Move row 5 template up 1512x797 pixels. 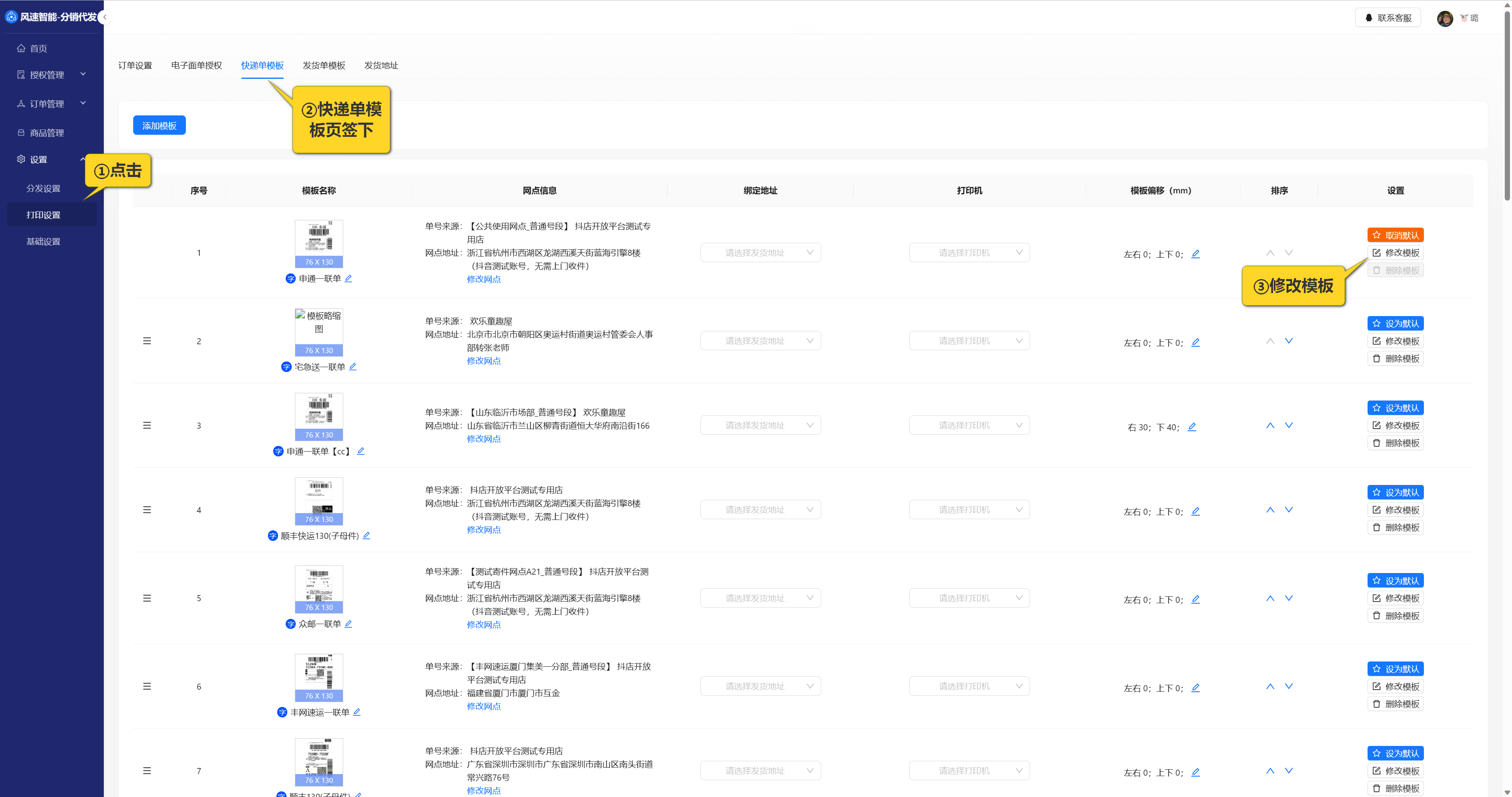(1269, 598)
